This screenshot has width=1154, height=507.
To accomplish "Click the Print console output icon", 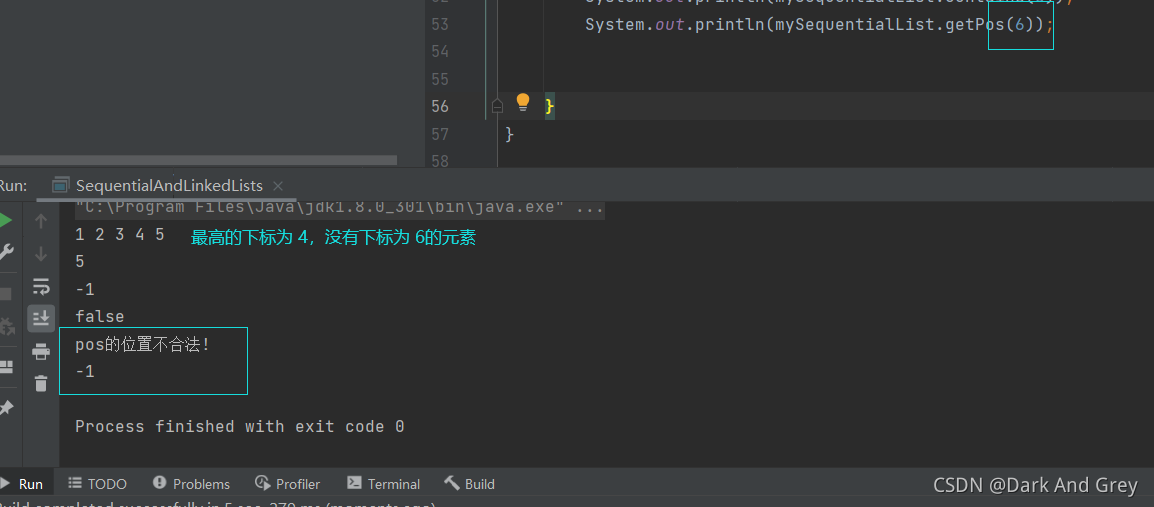I will (41, 352).
